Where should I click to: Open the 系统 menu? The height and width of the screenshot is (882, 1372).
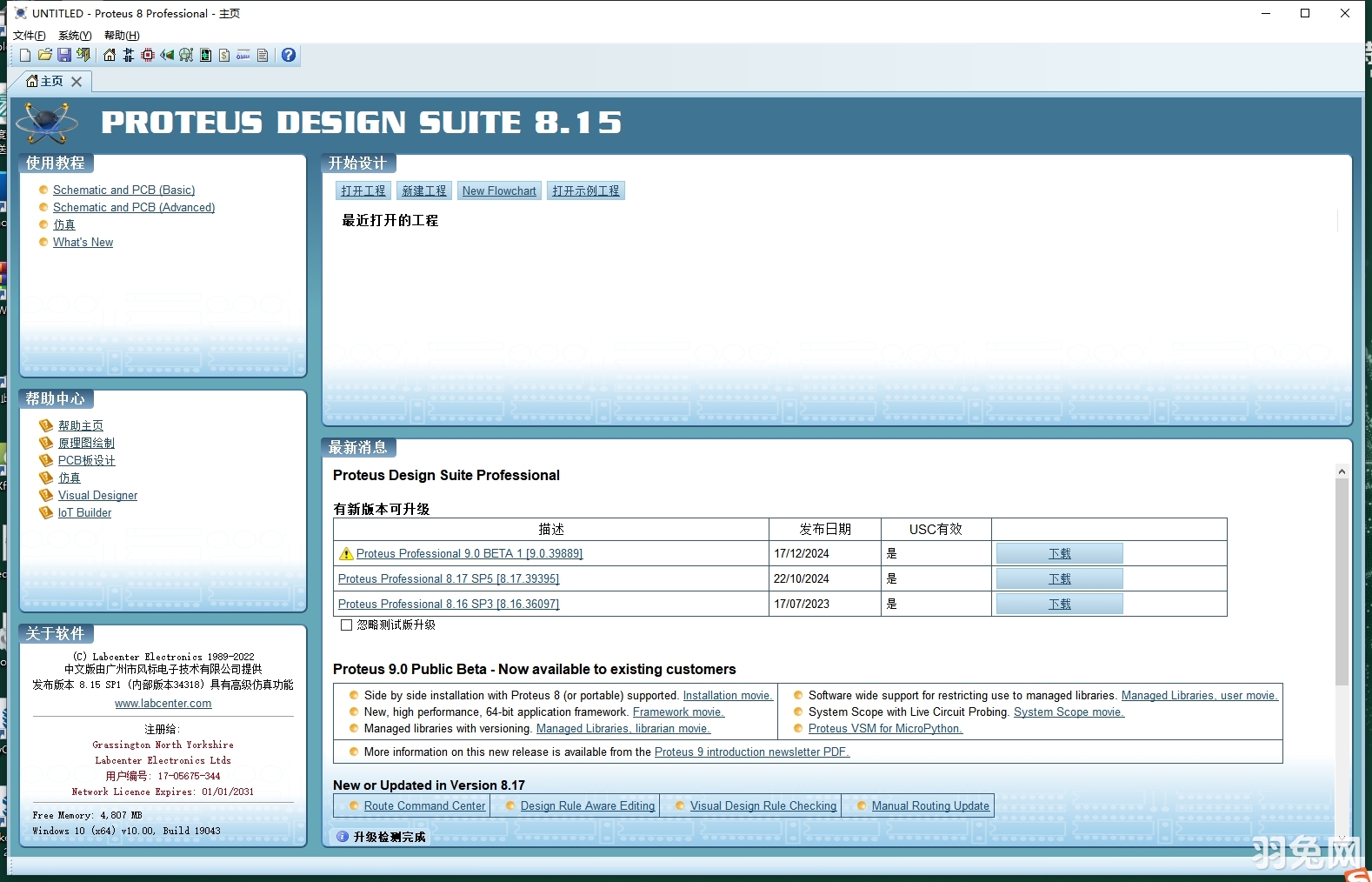(75, 36)
